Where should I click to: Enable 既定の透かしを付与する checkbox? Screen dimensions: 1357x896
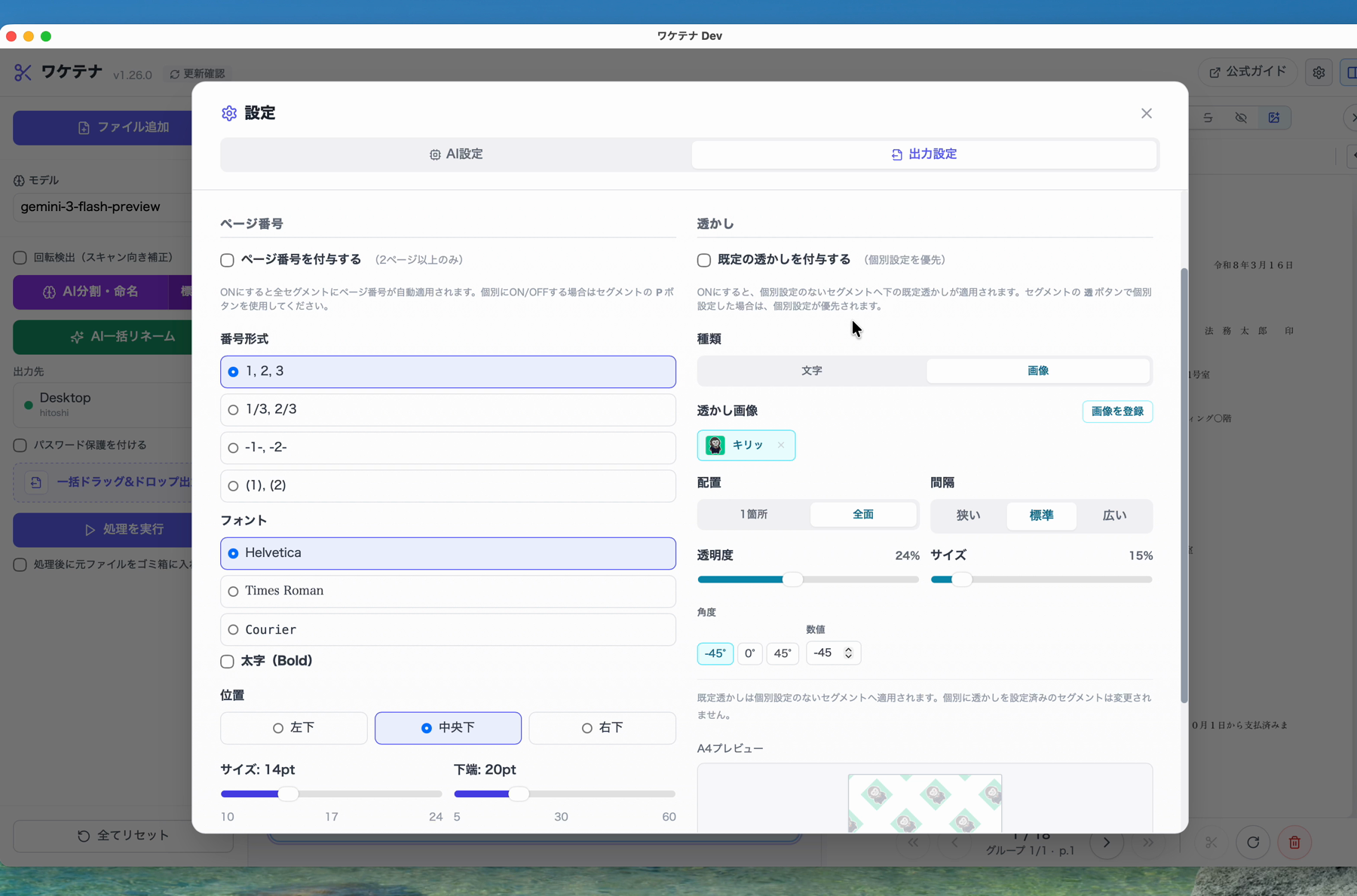coord(704,260)
